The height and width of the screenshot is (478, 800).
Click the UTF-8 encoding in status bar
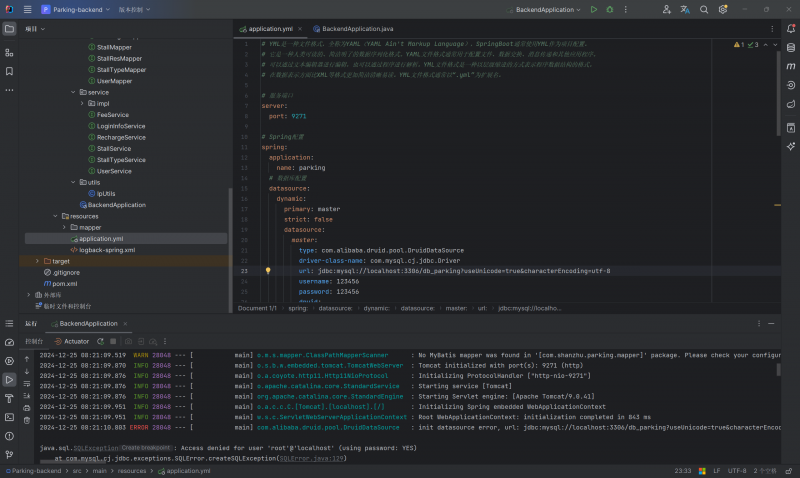point(736,470)
